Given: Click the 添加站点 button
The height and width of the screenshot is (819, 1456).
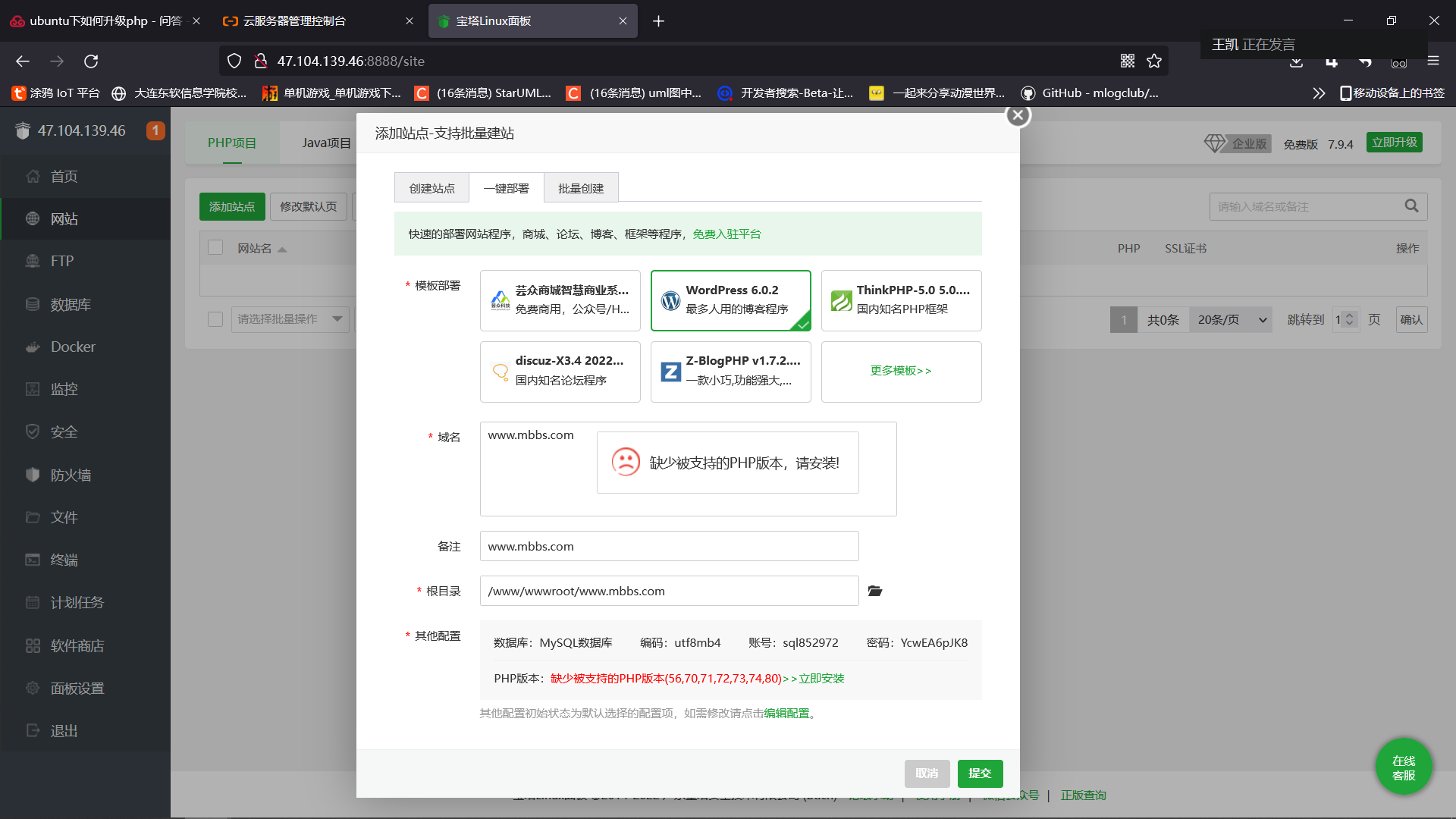Looking at the screenshot, I should coord(232,206).
